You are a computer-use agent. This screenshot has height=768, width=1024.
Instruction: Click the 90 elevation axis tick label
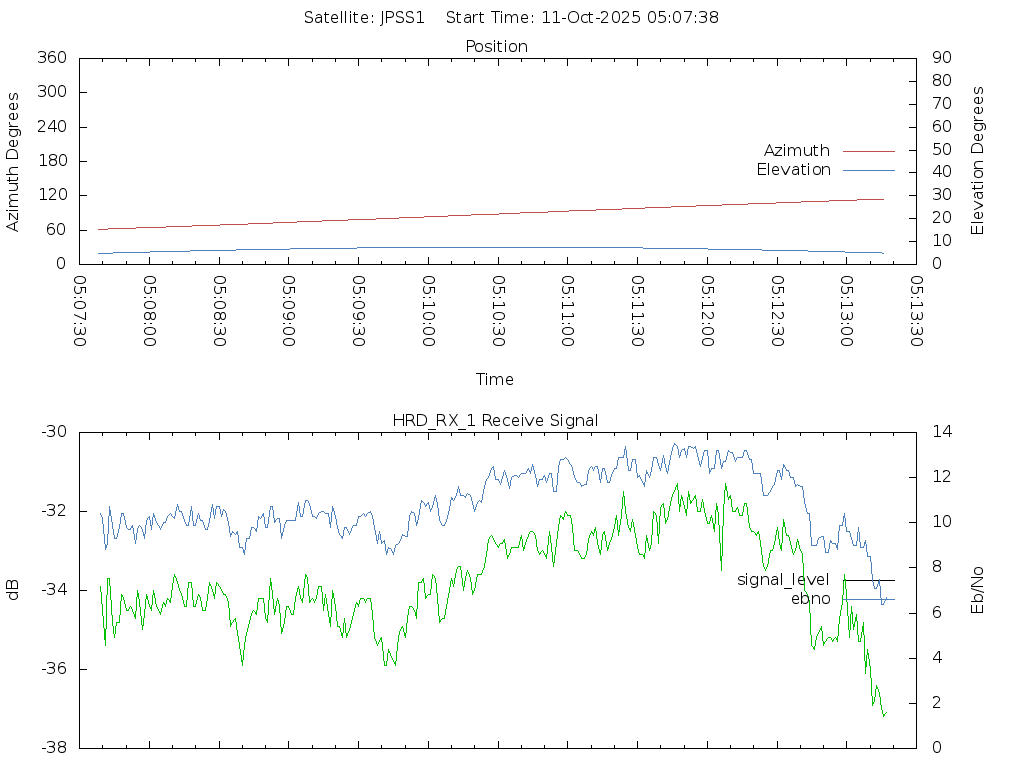(x=939, y=58)
